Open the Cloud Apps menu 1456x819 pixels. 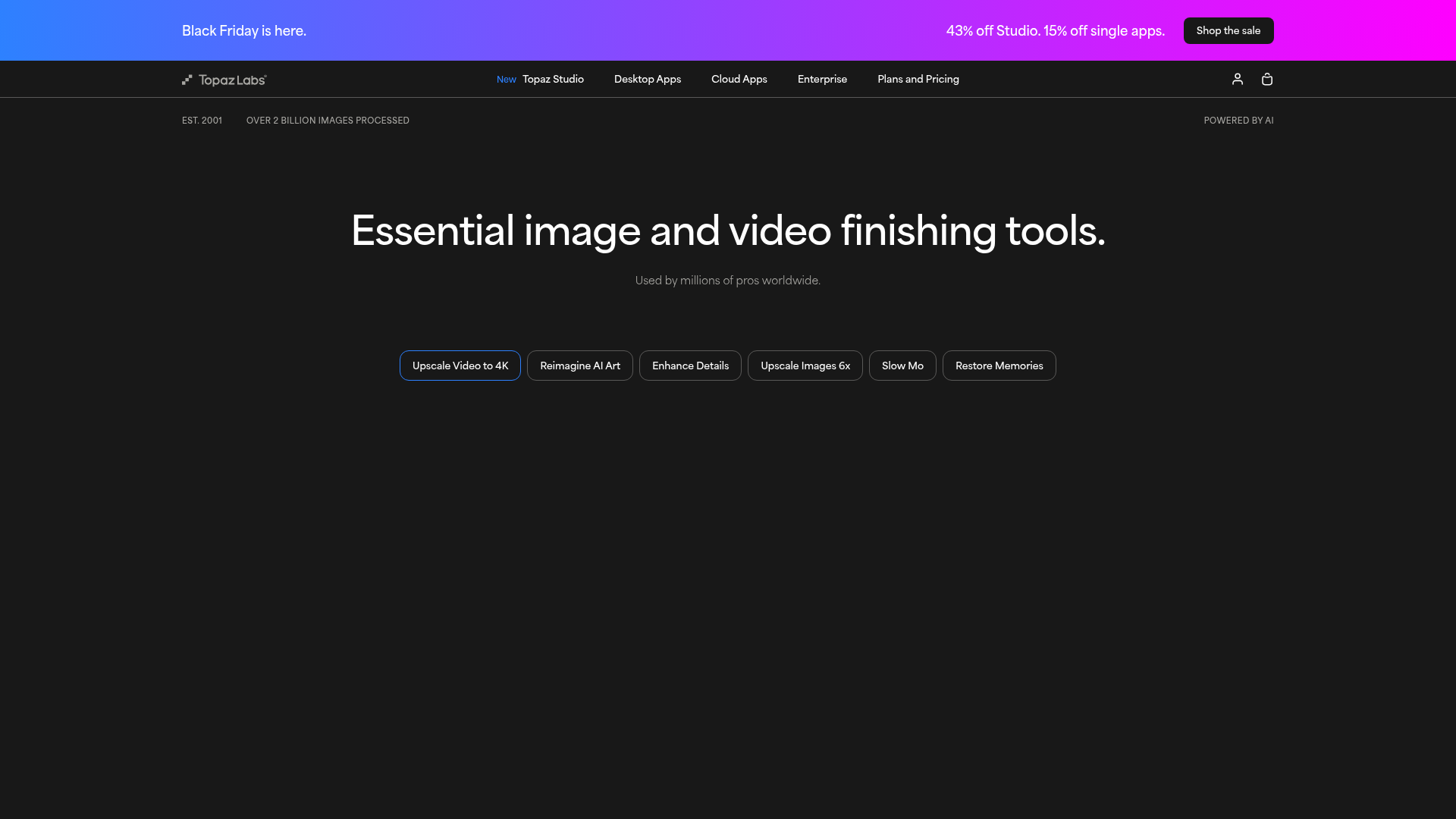coord(739,79)
